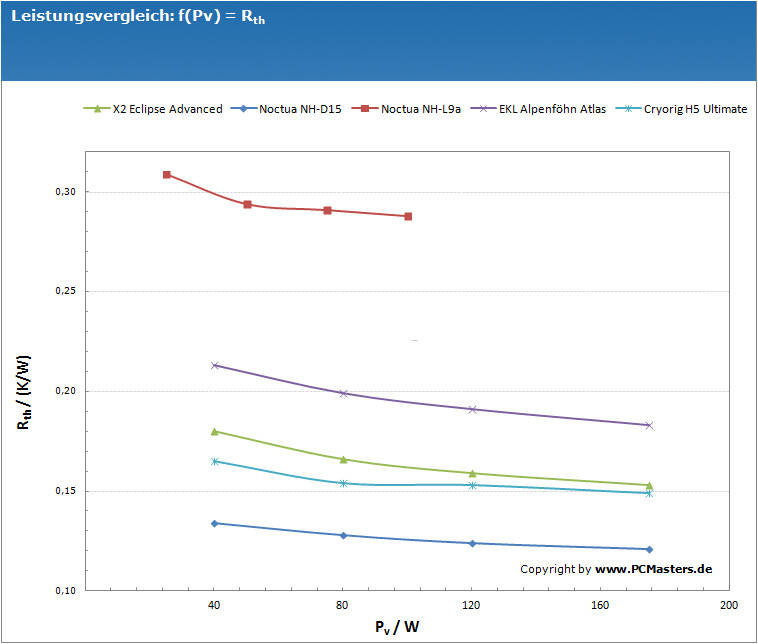Click the blue NH-D15 data point at 175 W
Viewport: 758px width, 644px height.
tap(649, 549)
